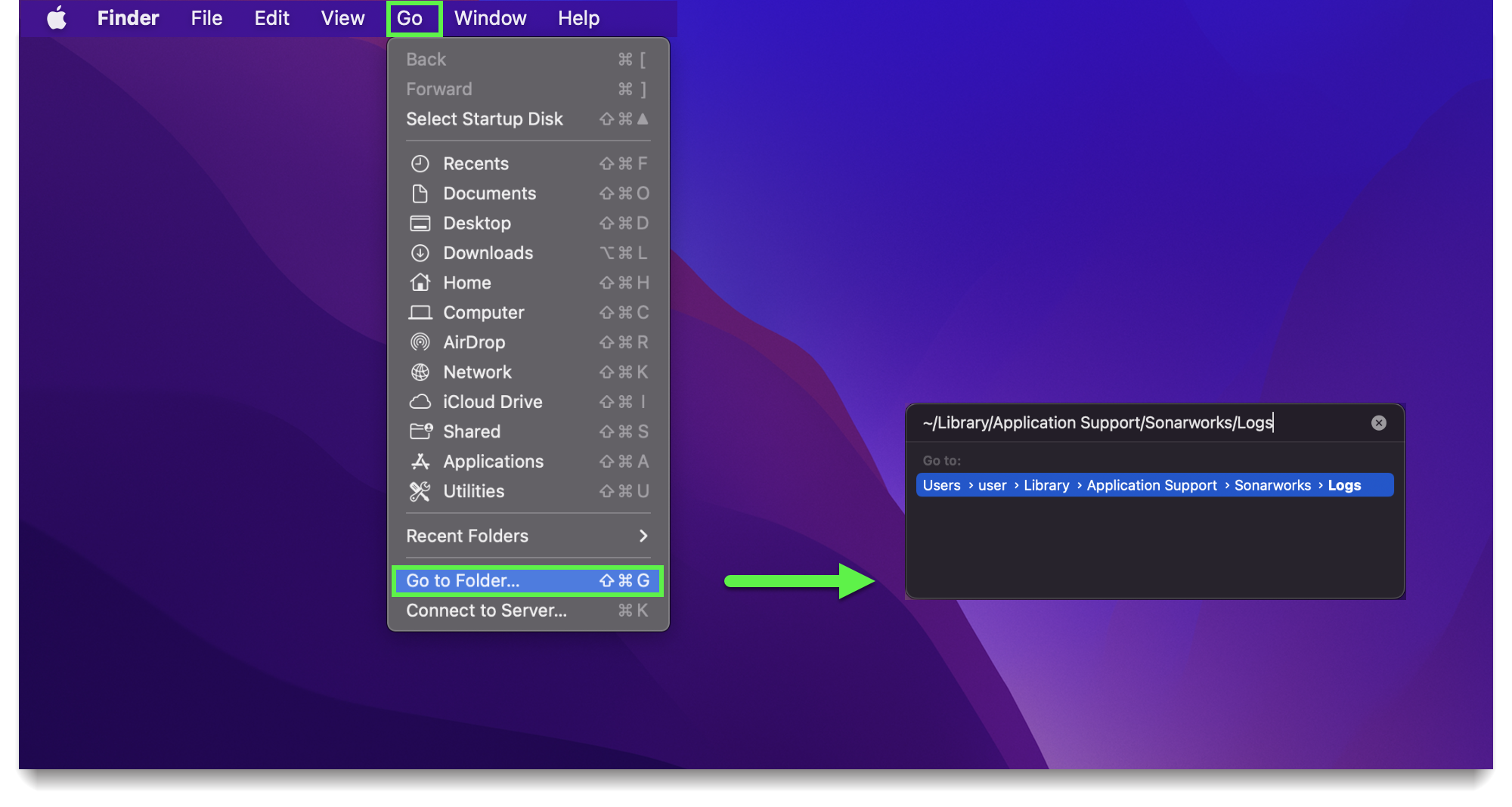Clear the Go to Folder path field

coord(1379,423)
